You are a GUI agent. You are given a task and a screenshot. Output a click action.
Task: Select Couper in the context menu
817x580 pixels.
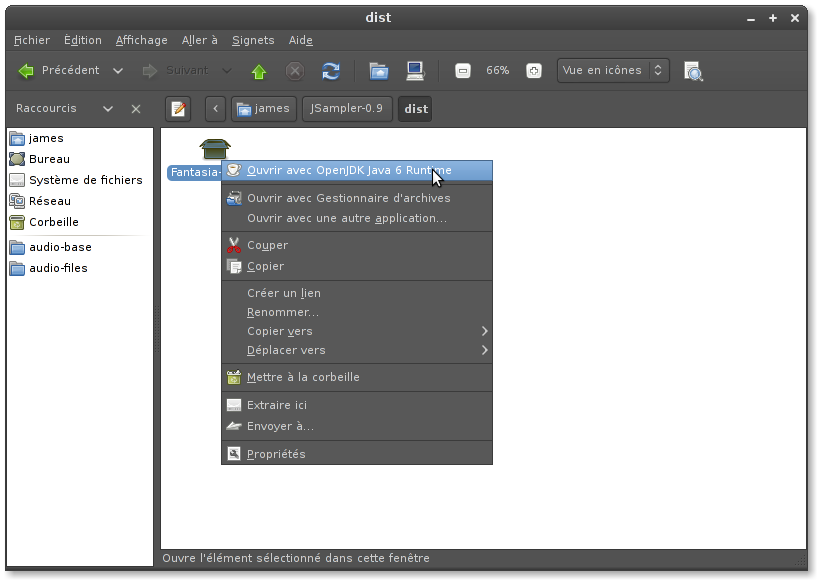(x=357, y=245)
